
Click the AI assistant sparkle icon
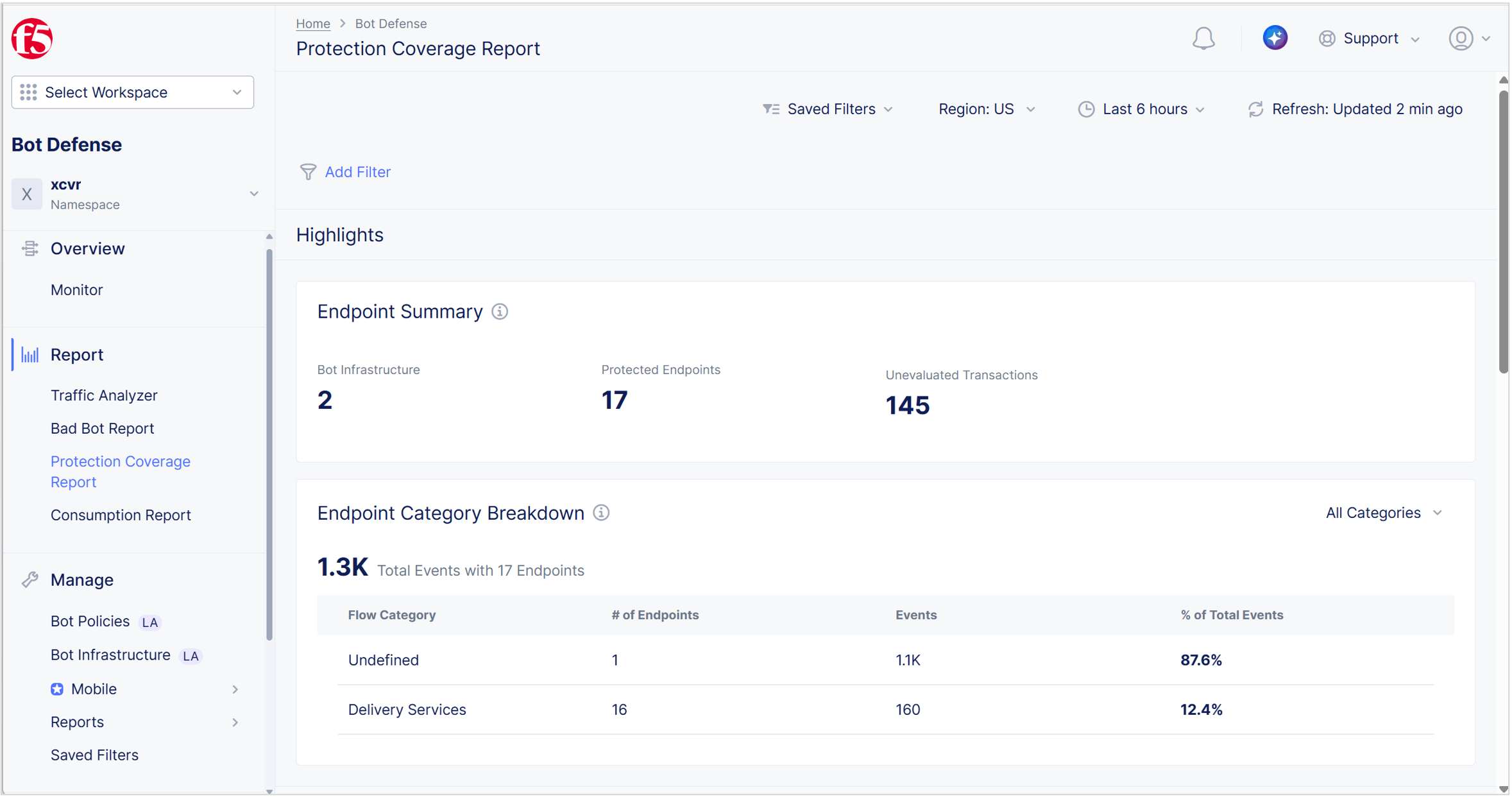(1275, 38)
